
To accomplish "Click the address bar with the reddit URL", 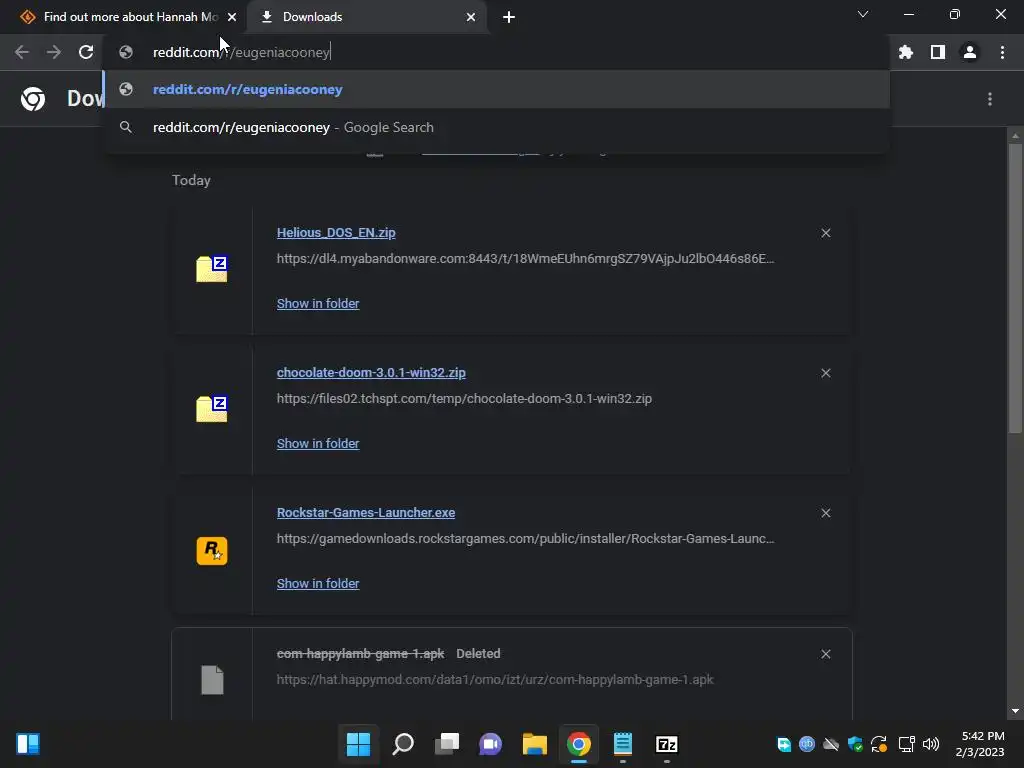I will point(496,52).
